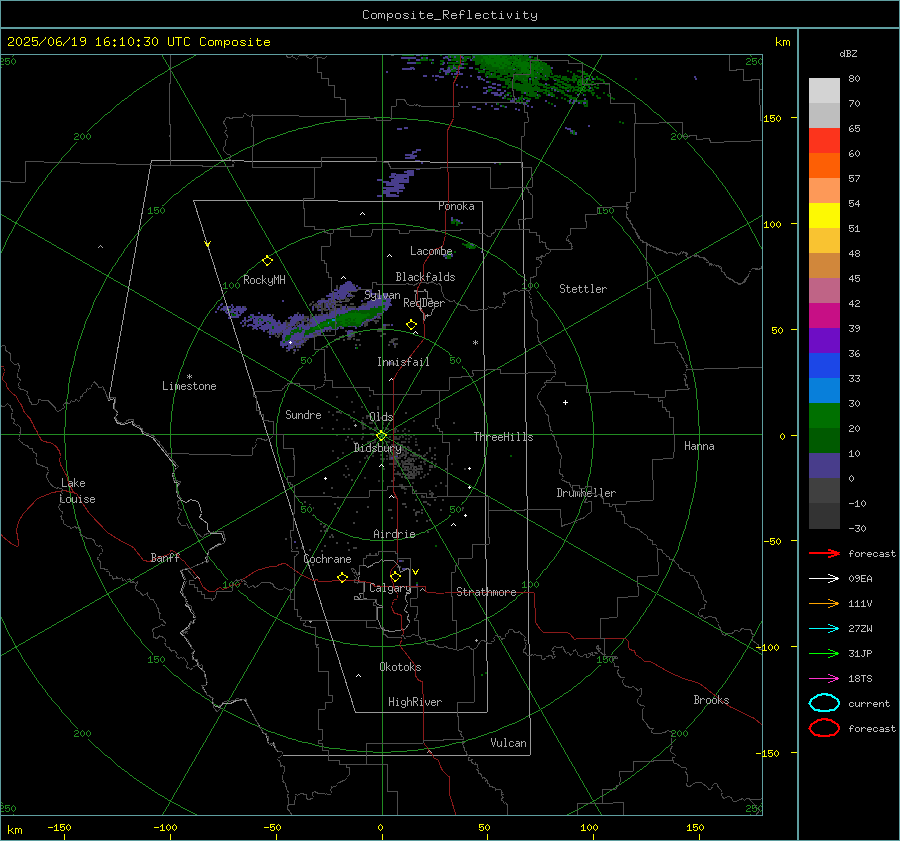Click the magenta 18TS arrow icon
The height and width of the screenshot is (841, 900).
point(824,679)
